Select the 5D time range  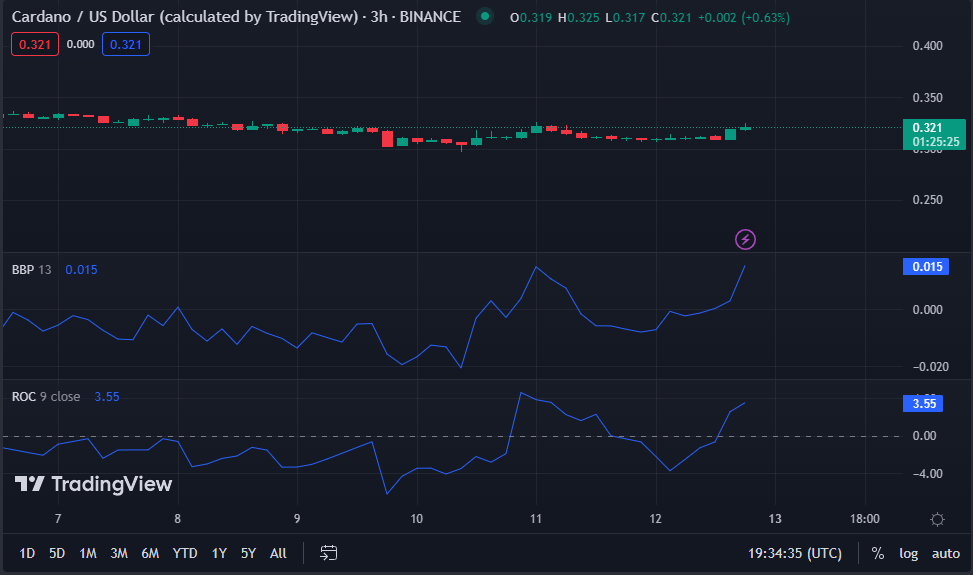click(x=57, y=553)
